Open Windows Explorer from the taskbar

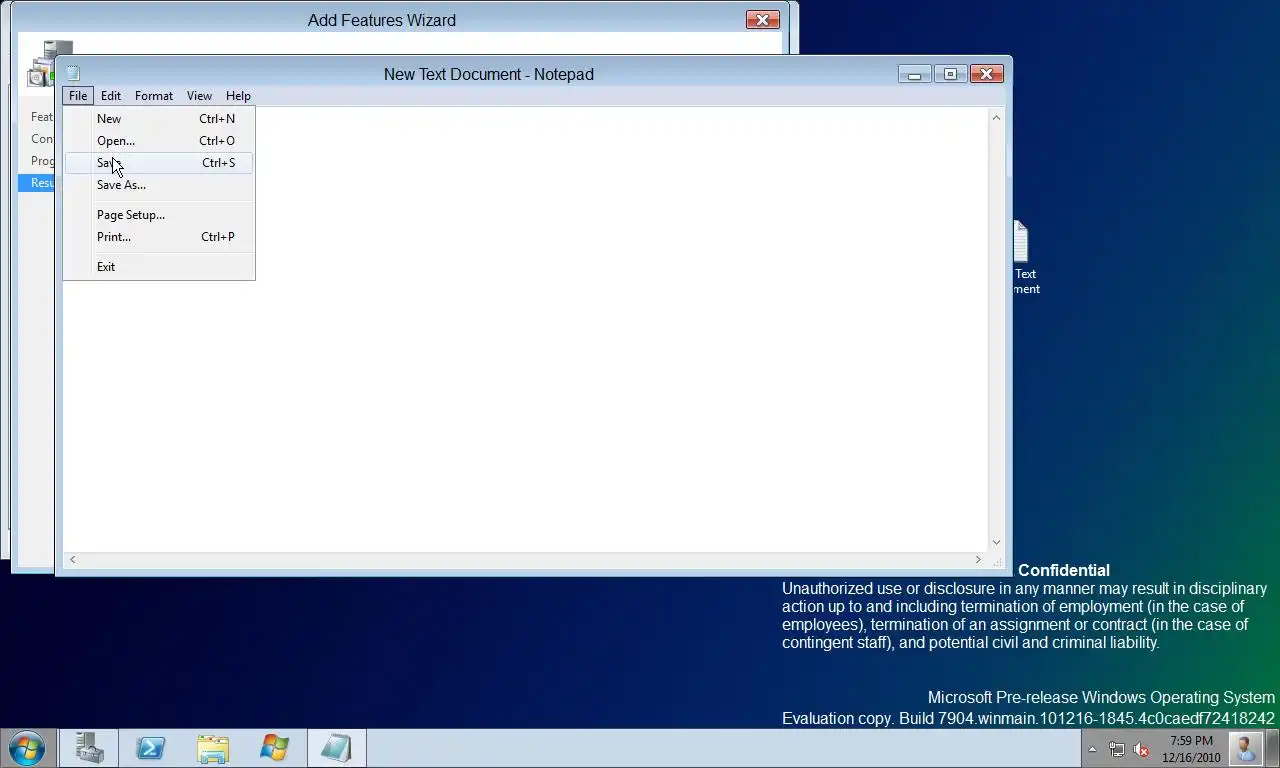(x=213, y=748)
